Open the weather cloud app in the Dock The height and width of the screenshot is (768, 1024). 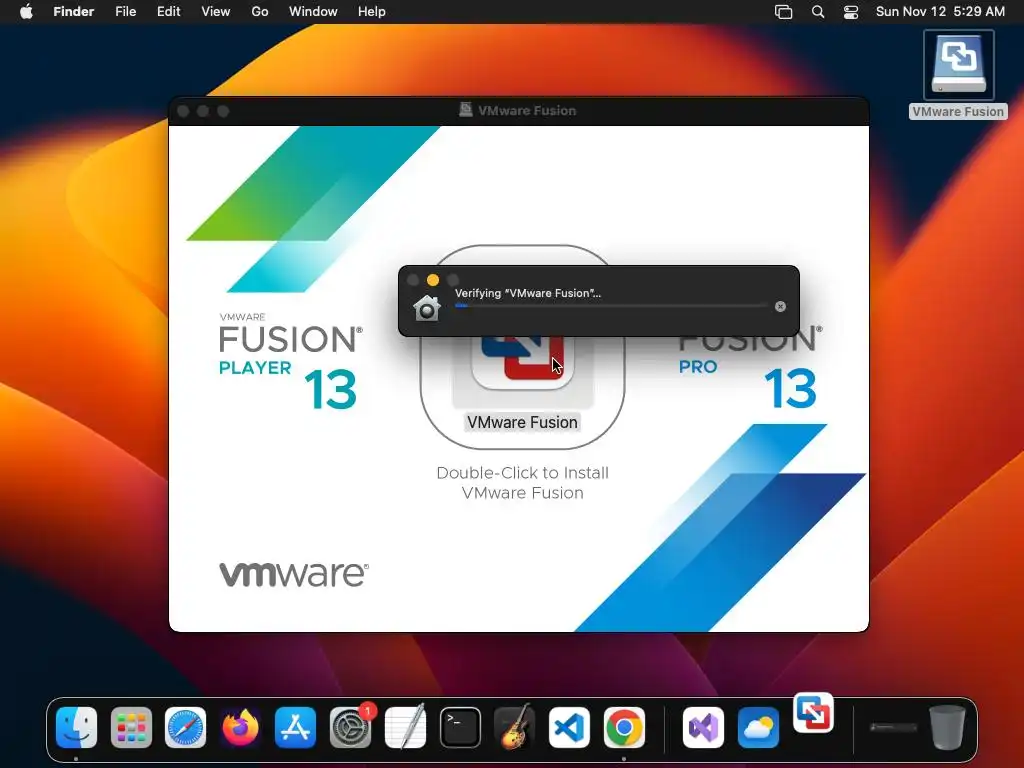tap(758, 727)
